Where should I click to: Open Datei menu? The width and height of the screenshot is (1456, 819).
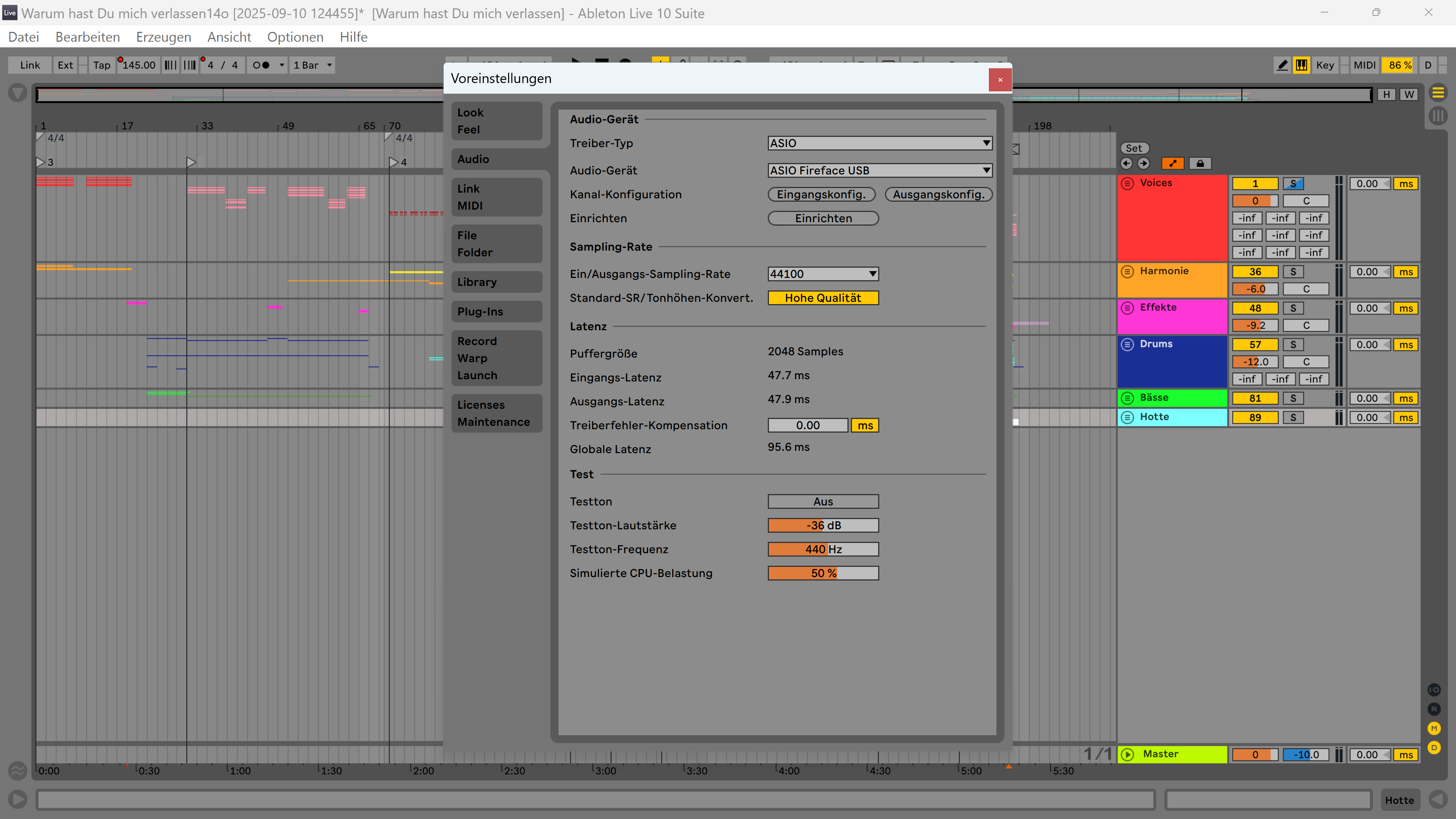[x=24, y=37]
